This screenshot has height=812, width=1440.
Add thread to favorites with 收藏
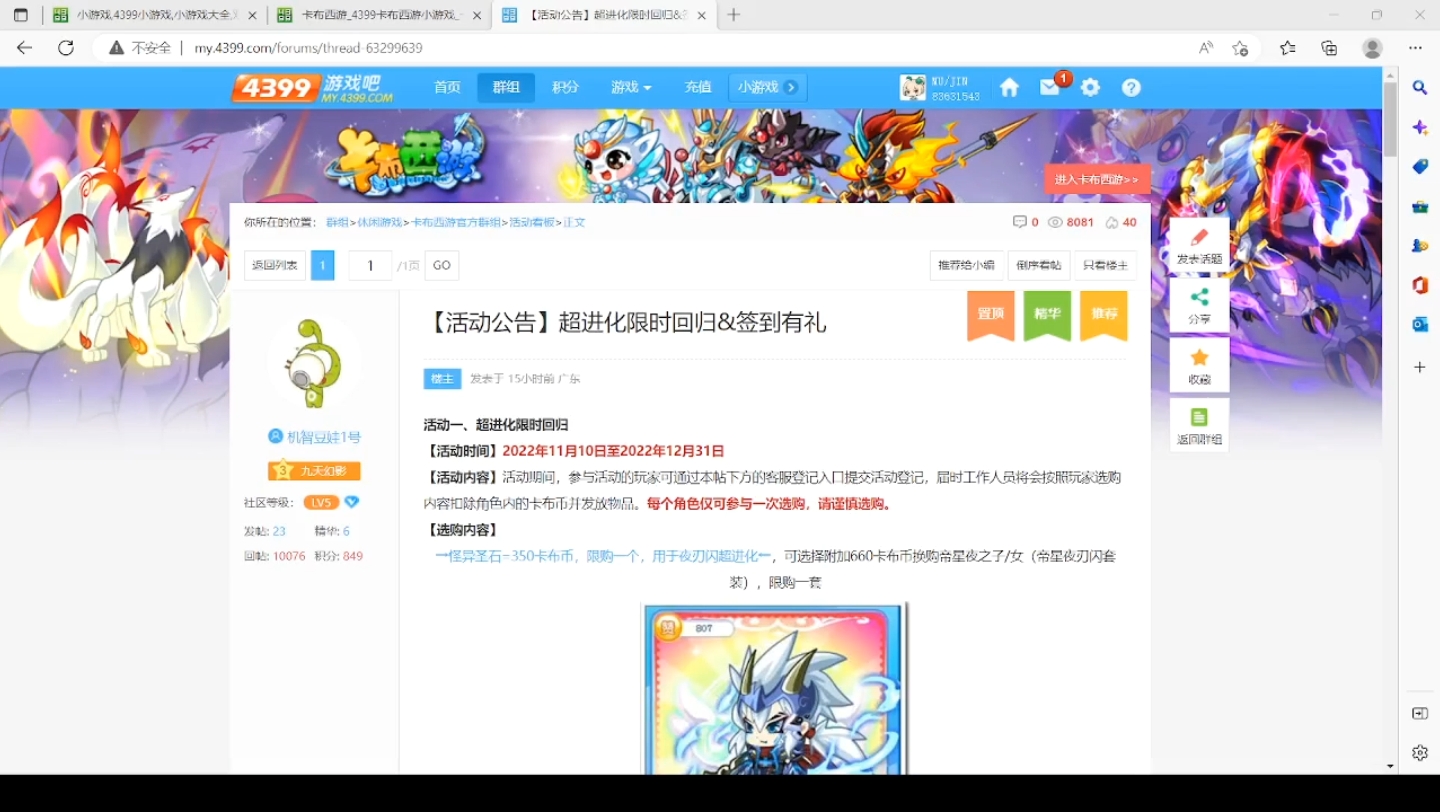[1199, 365]
